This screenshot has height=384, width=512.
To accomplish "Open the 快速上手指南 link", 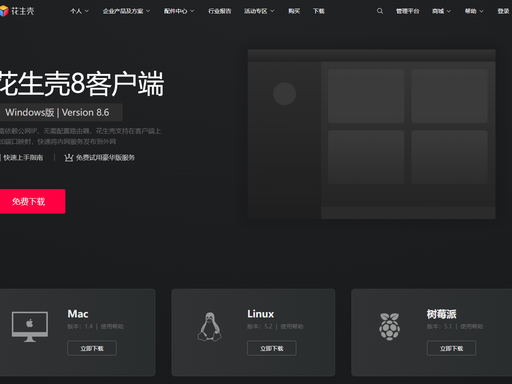I will tap(23, 158).
